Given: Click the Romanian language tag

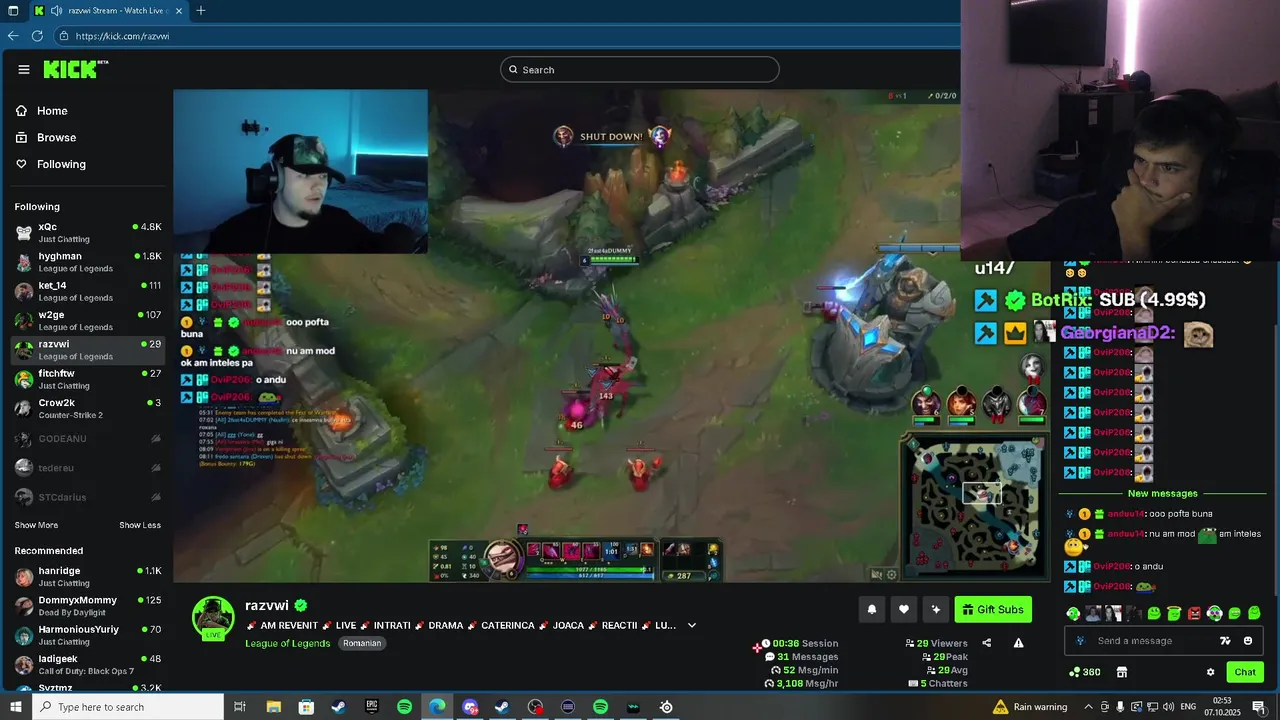Looking at the screenshot, I should click(362, 643).
